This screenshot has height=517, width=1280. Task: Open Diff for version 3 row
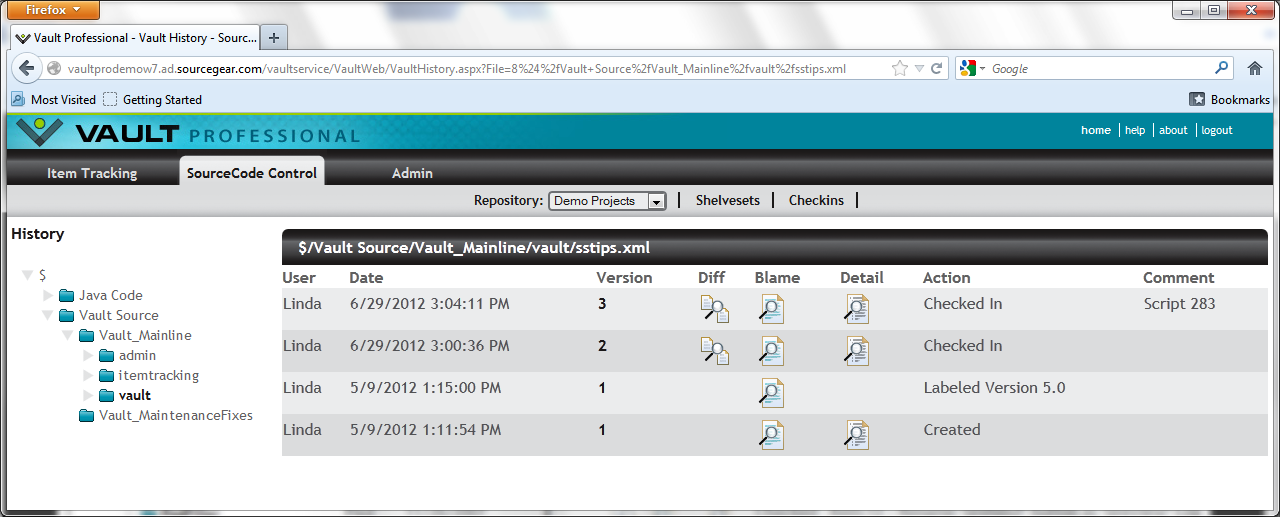[714, 309]
